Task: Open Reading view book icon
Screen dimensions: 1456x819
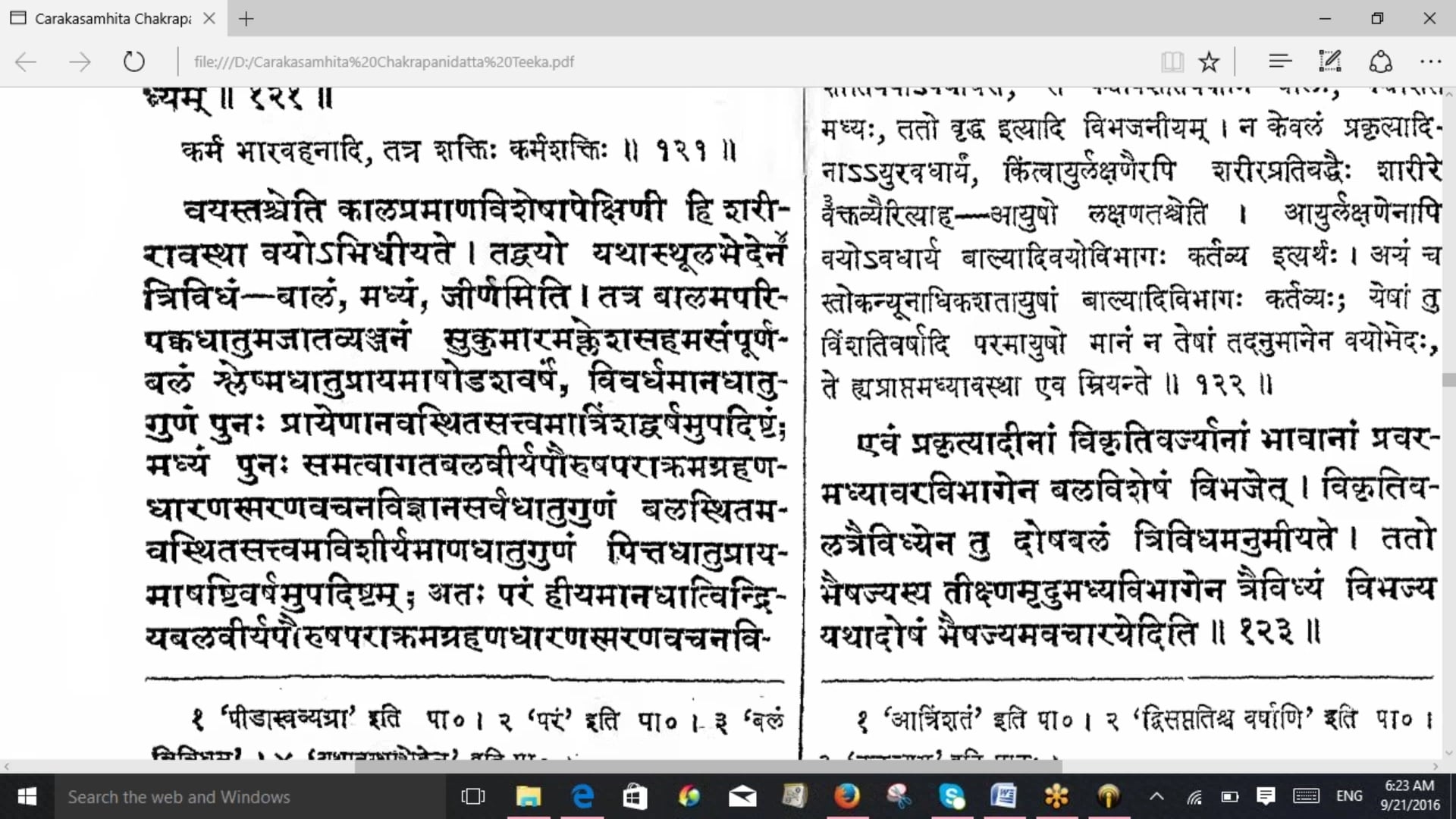Action: pyautogui.click(x=1172, y=61)
